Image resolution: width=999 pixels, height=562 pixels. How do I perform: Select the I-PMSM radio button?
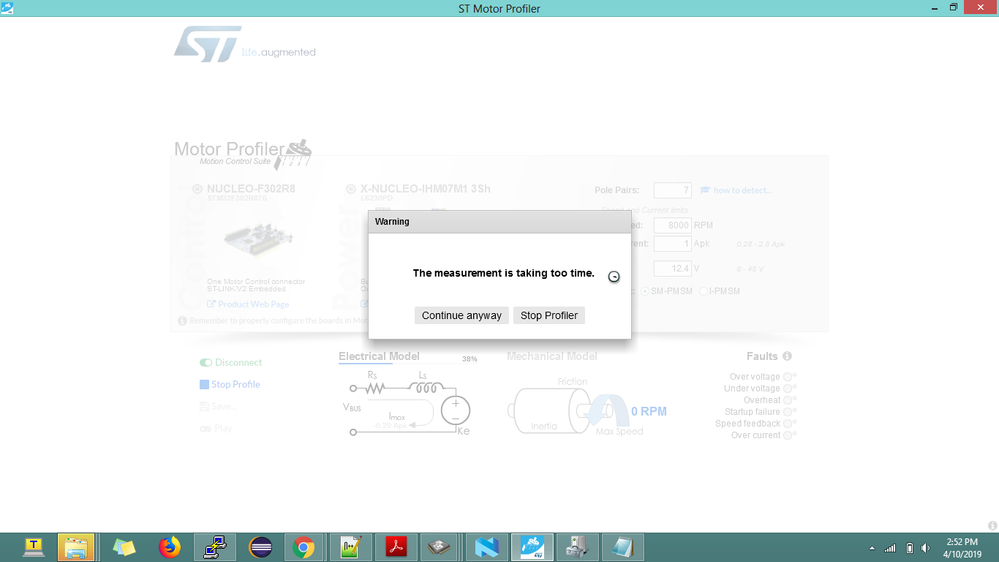pos(703,291)
